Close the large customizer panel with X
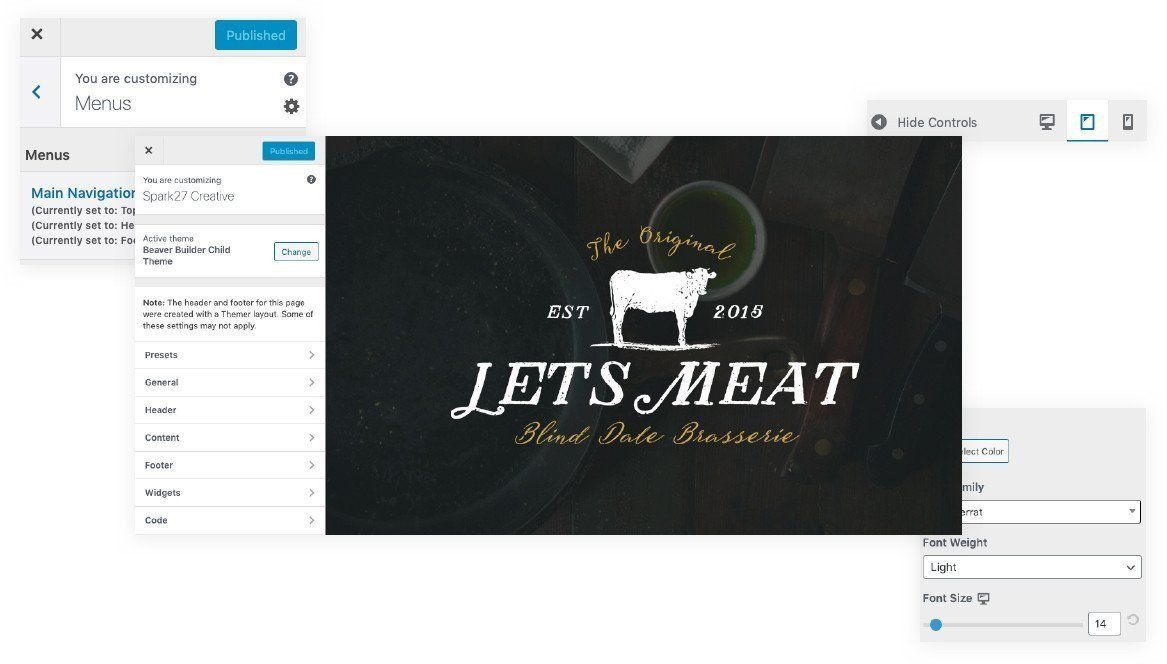 [36, 34]
